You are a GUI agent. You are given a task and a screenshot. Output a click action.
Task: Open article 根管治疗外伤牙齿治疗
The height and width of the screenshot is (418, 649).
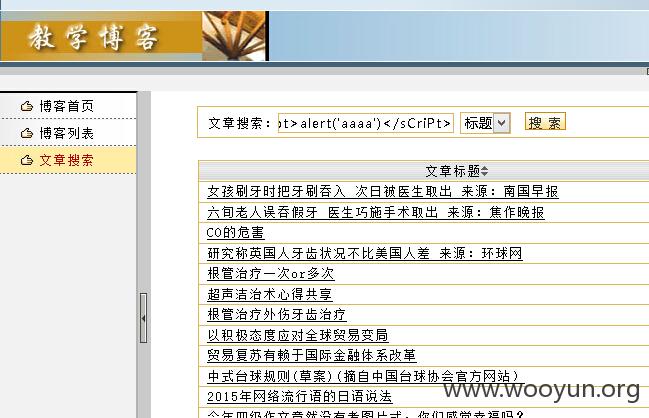276,315
